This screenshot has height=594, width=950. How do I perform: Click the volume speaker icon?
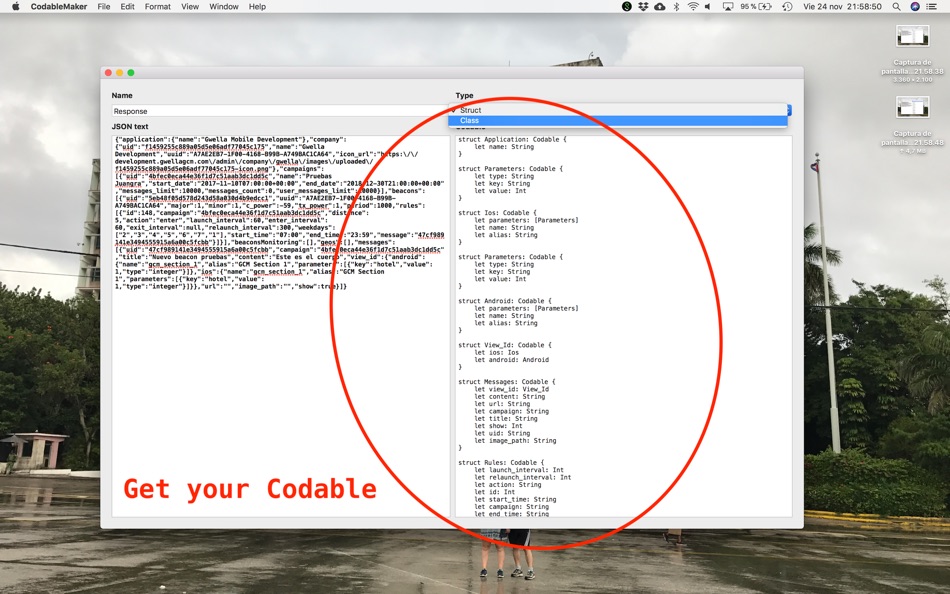(x=708, y=7)
